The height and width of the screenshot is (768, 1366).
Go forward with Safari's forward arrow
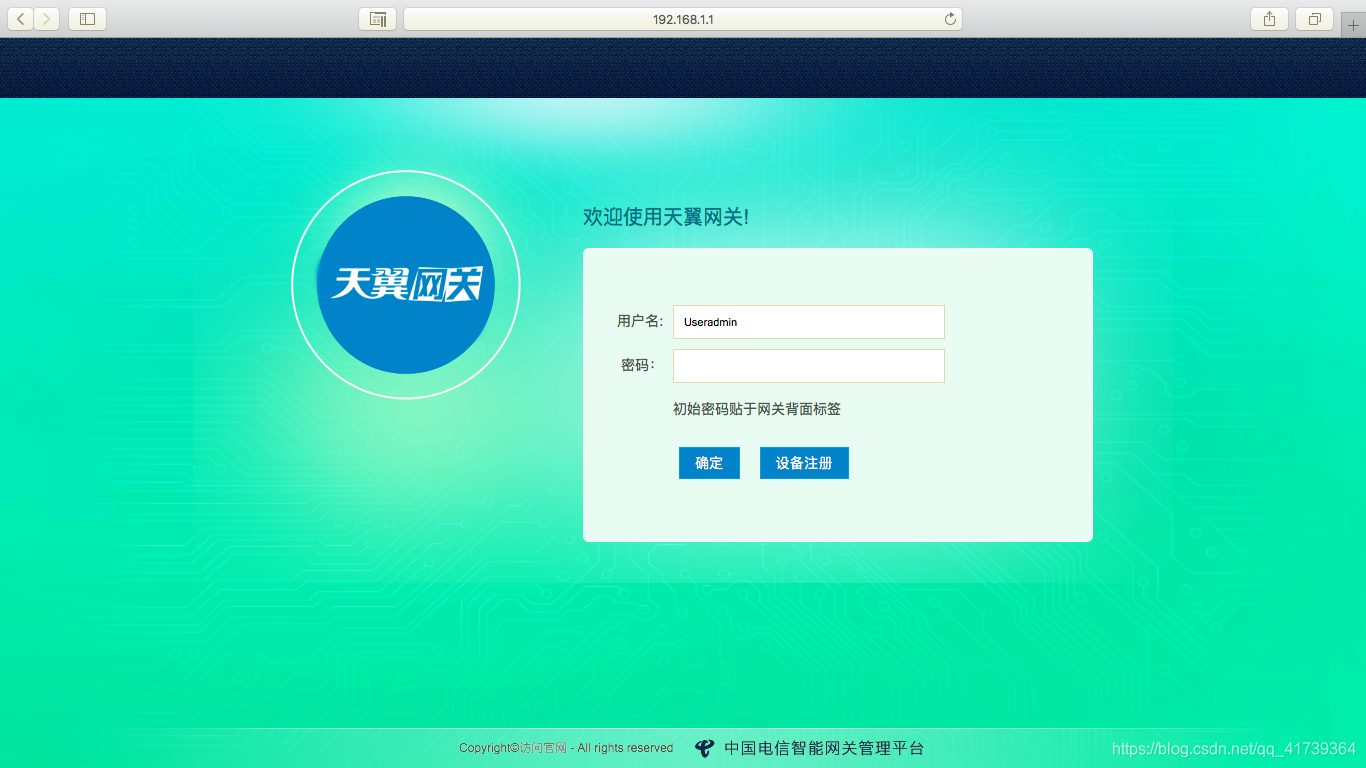click(46, 19)
